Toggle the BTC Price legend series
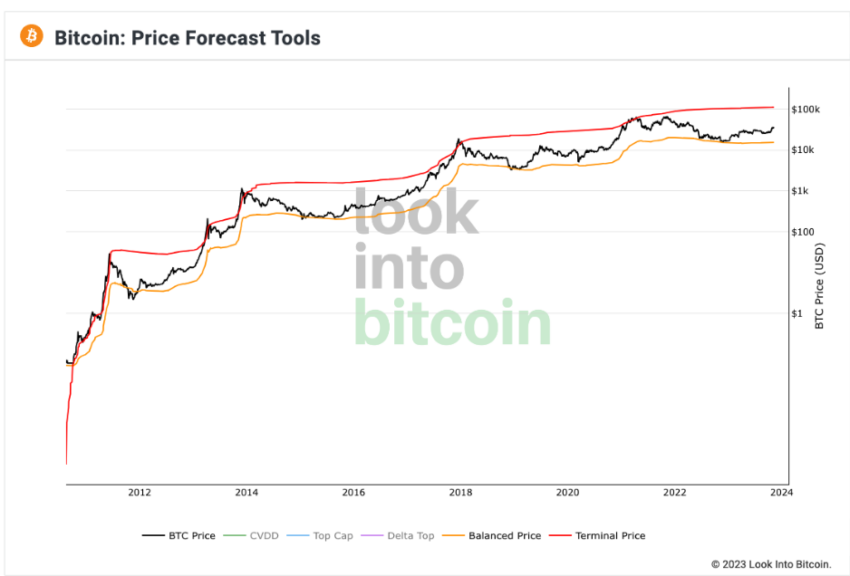This screenshot has height=576, width=850. tap(179, 535)
